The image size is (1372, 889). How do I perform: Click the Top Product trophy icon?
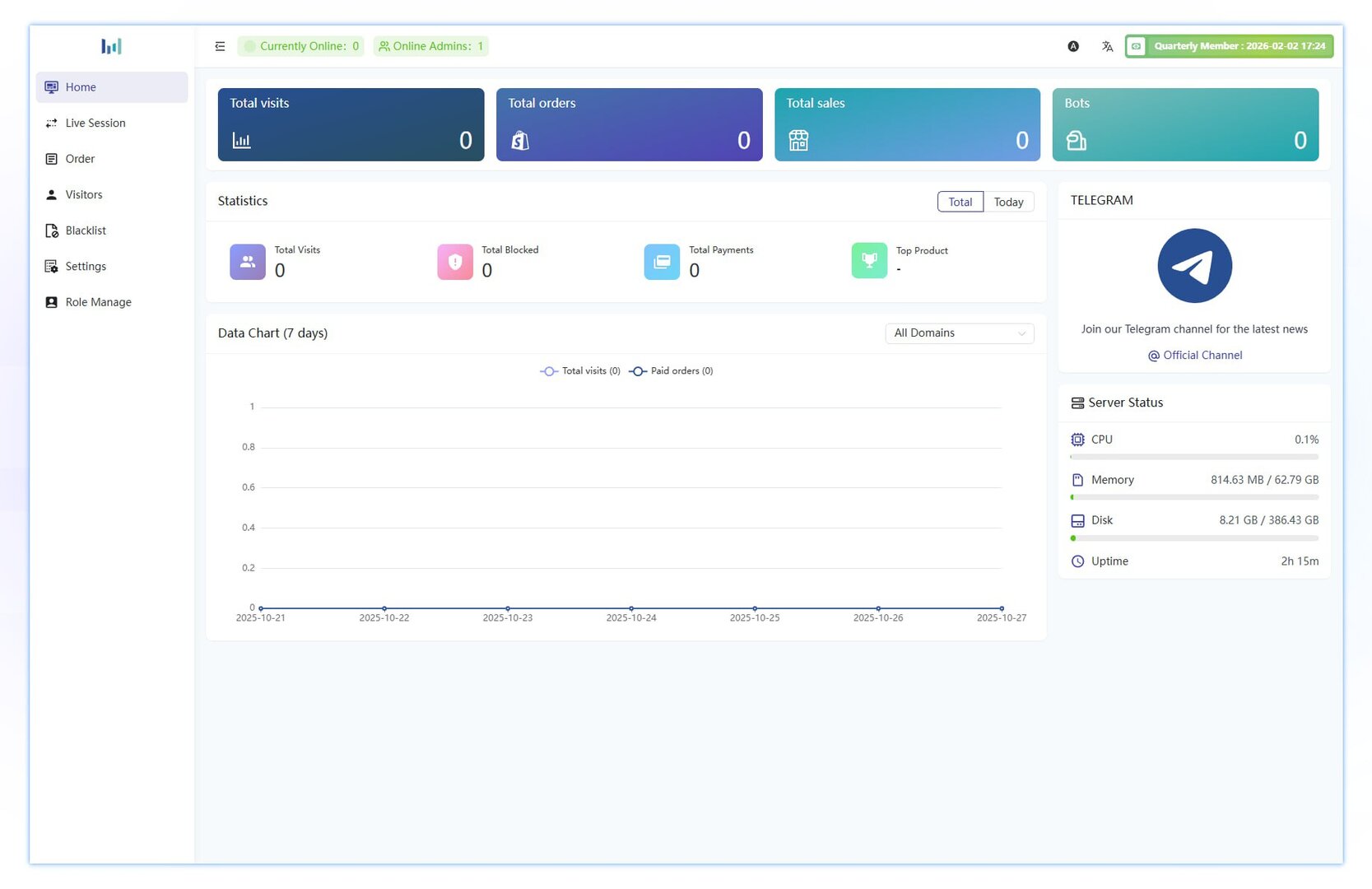tap(869, 261)
